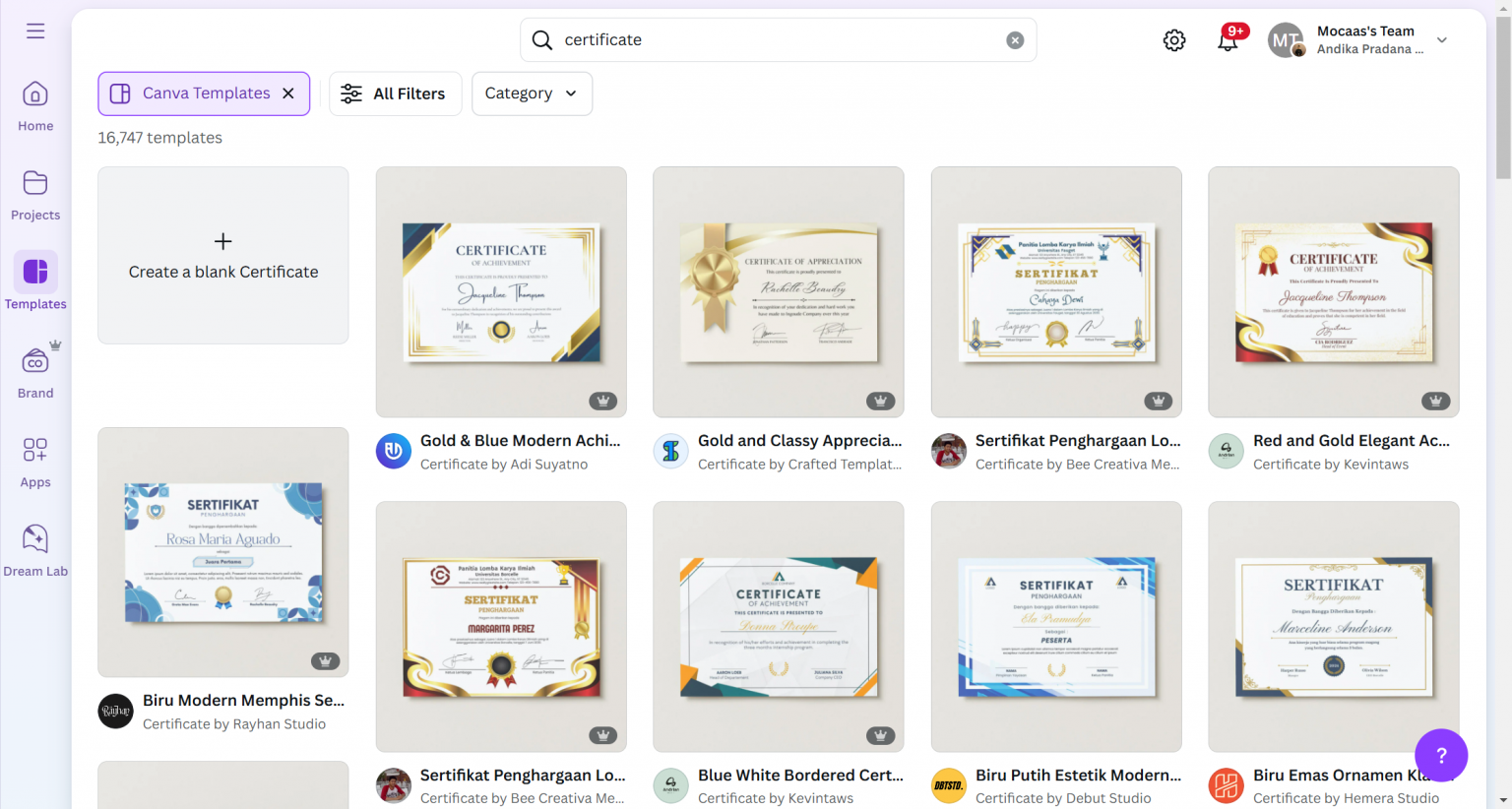Open the top-row Sertifikat Penghargaan Lo... template thumbnail
This screenshot has width=1512, height=809.
pyautogui.click(x=1056, y=292)
